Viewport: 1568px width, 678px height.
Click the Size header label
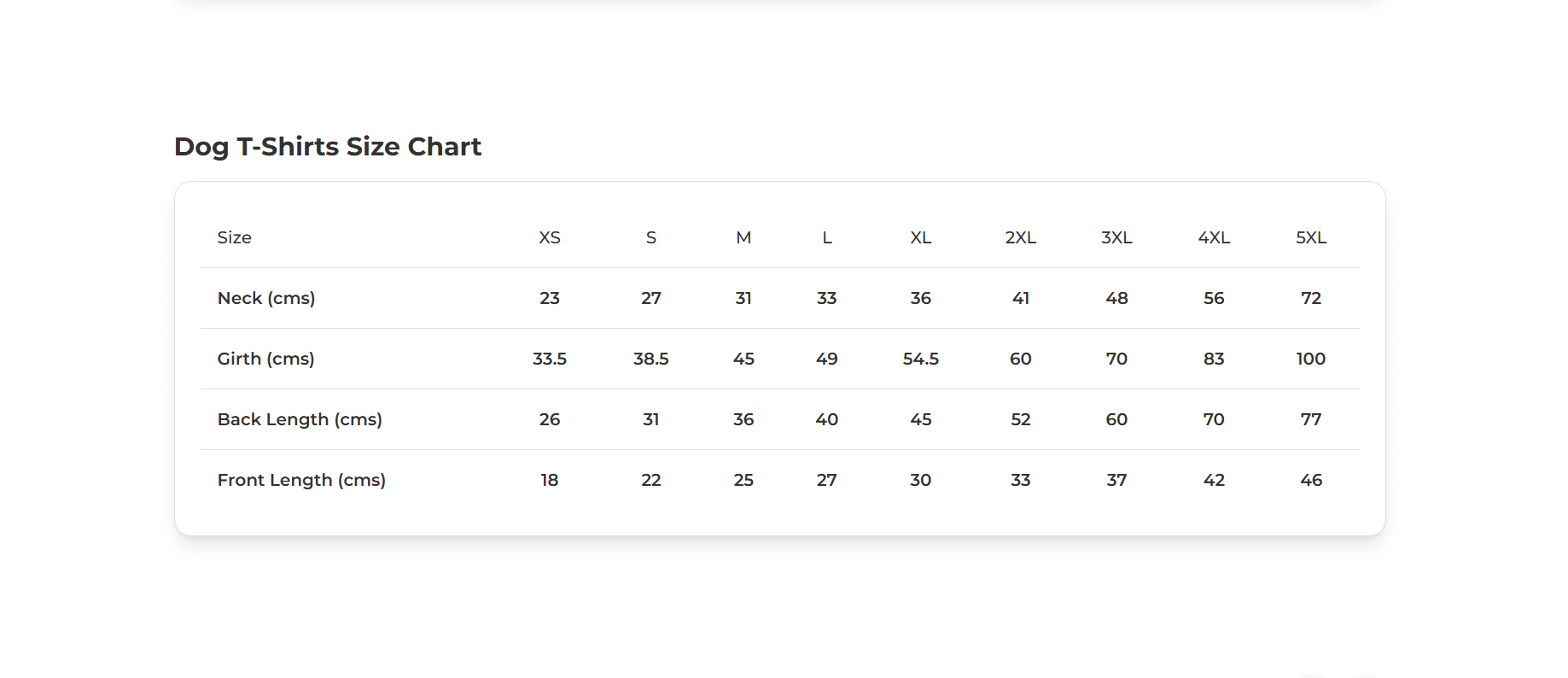[x=235, y=237]
